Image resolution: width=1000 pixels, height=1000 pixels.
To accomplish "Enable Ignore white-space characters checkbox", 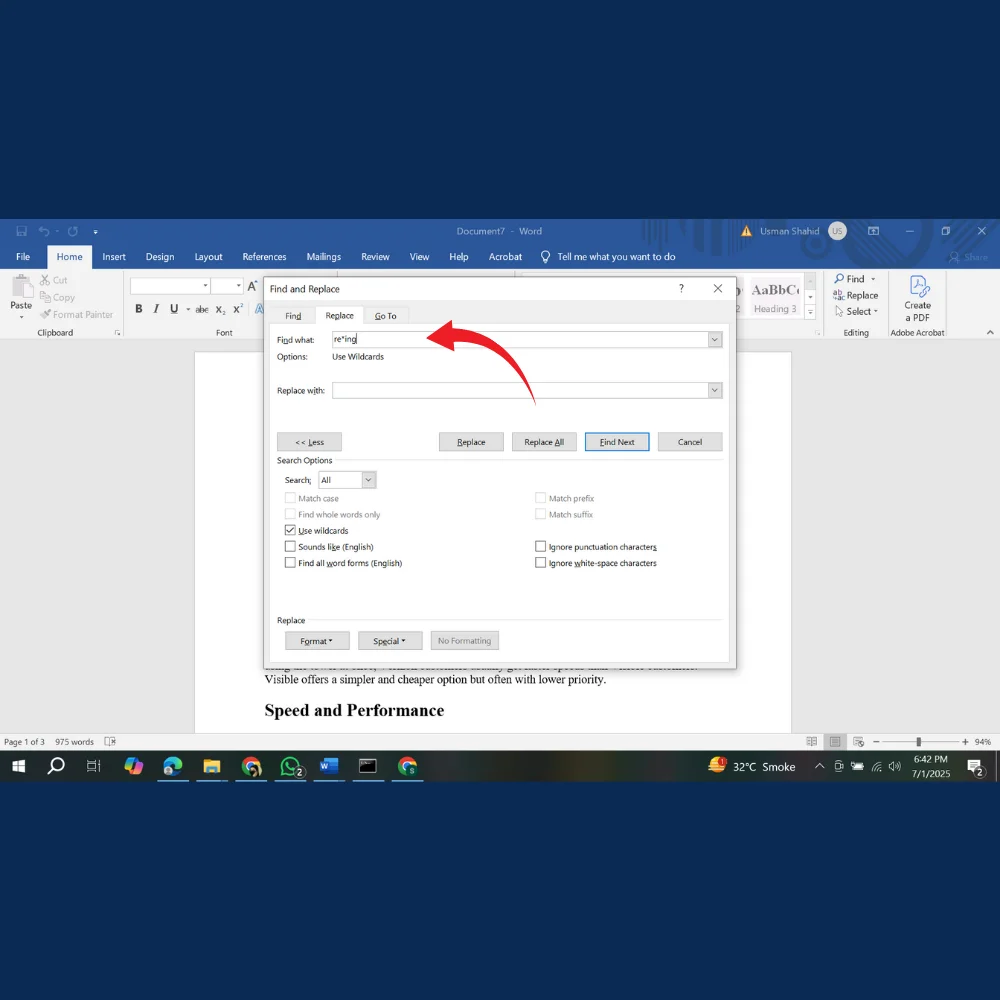I will pyautogui.click(x=540, y=562).
